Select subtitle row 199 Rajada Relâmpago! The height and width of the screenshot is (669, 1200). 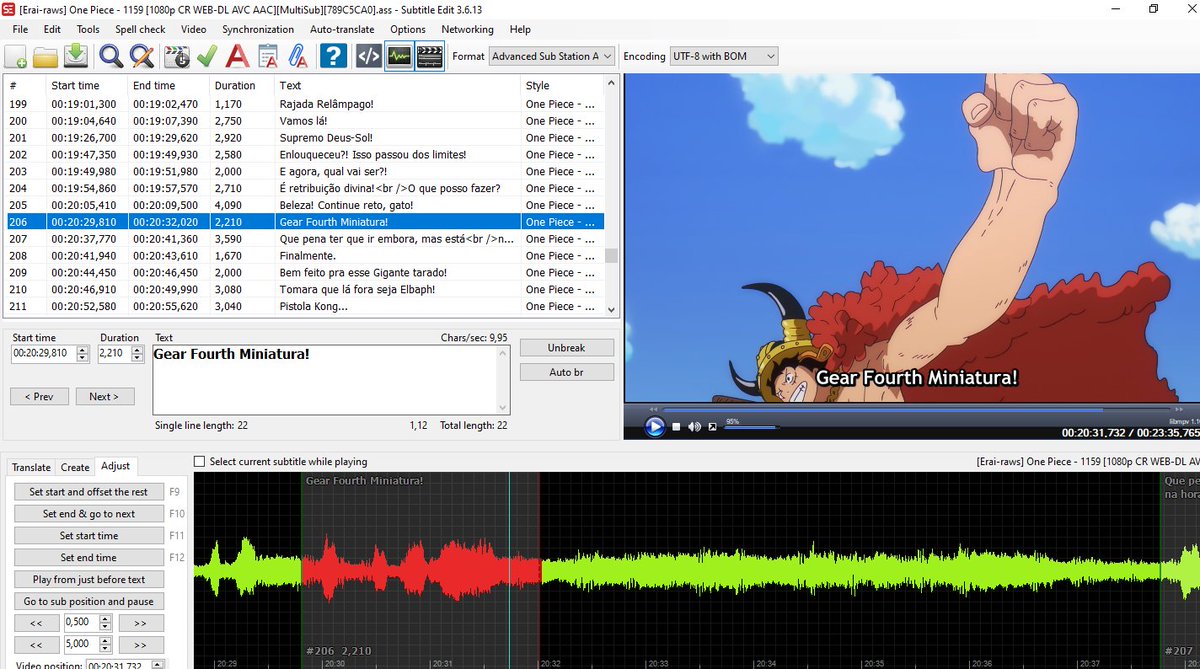304,104
